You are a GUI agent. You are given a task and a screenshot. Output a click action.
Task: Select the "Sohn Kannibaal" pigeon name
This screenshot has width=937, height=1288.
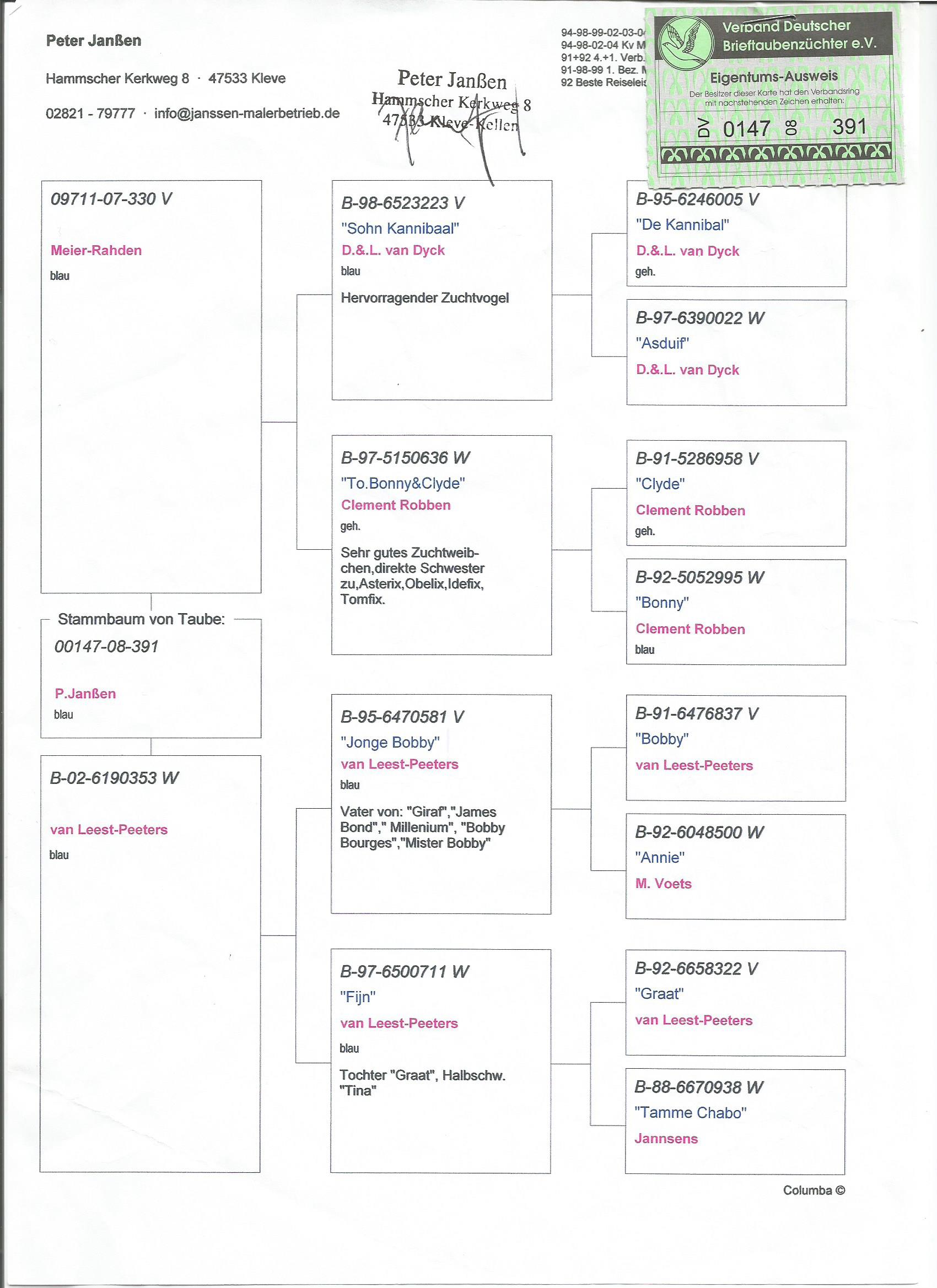pyautogui.click(x=400, y=228)
